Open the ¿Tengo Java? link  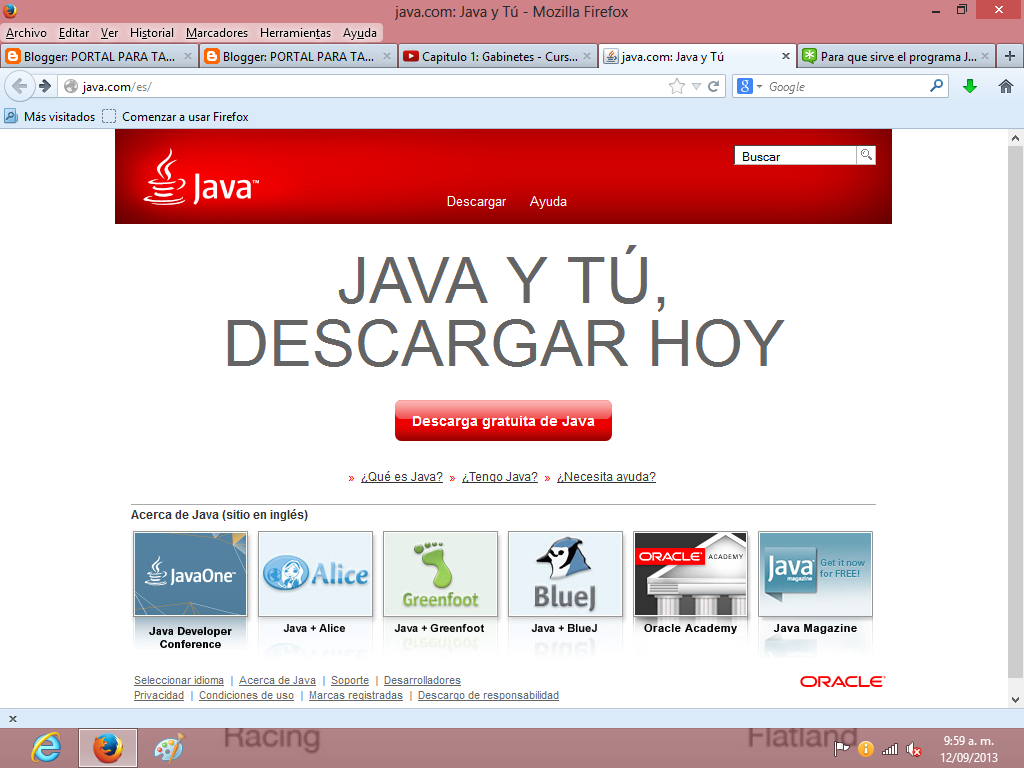(500, 477)
